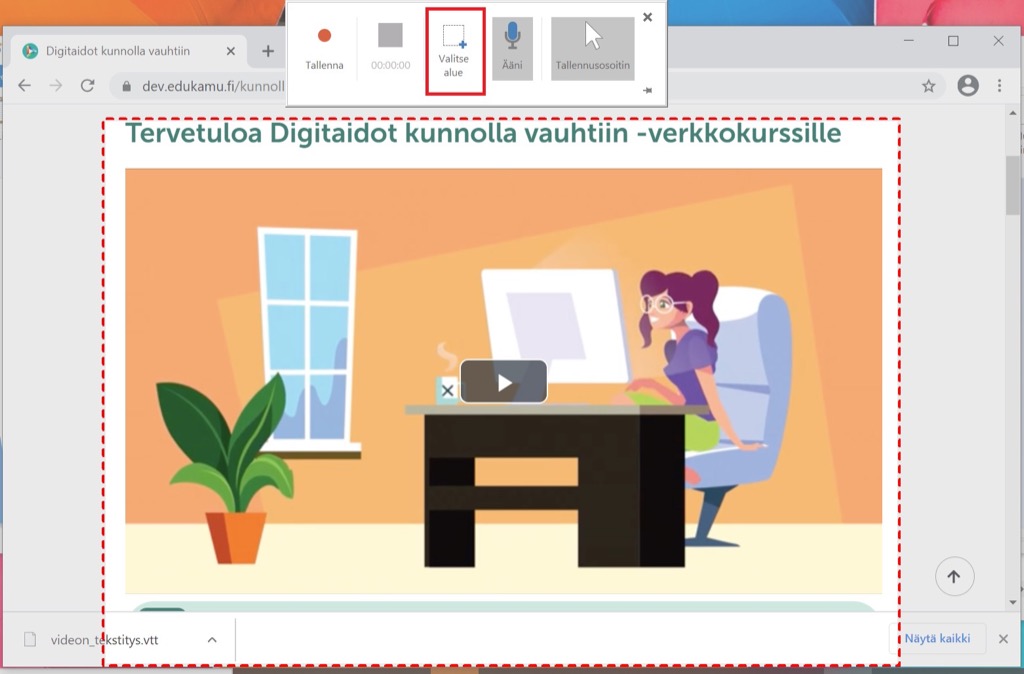
Task: Click the page scrollbar up arrow
Action: [1013, 114]
